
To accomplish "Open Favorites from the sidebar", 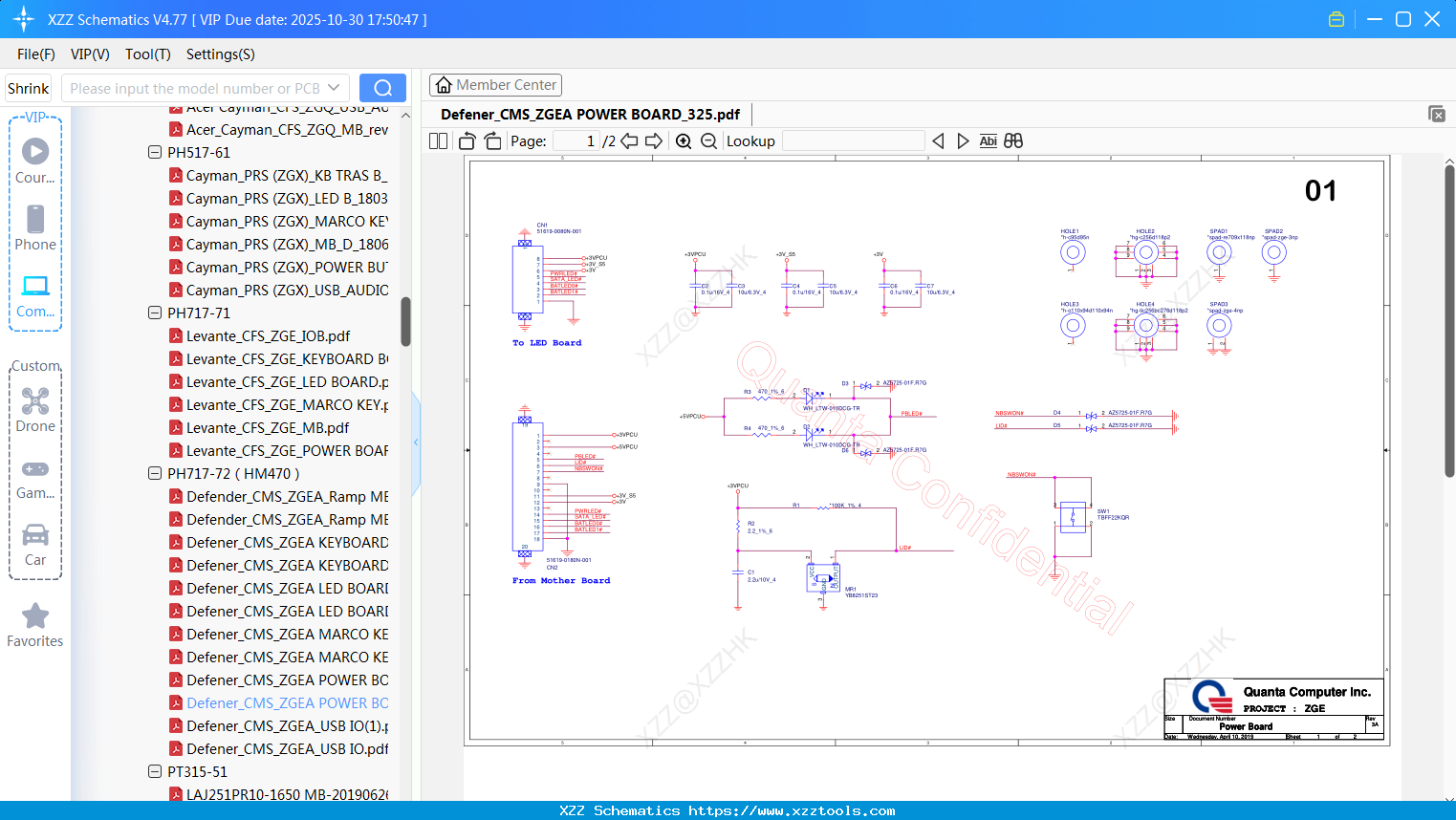I will [35, 625].
